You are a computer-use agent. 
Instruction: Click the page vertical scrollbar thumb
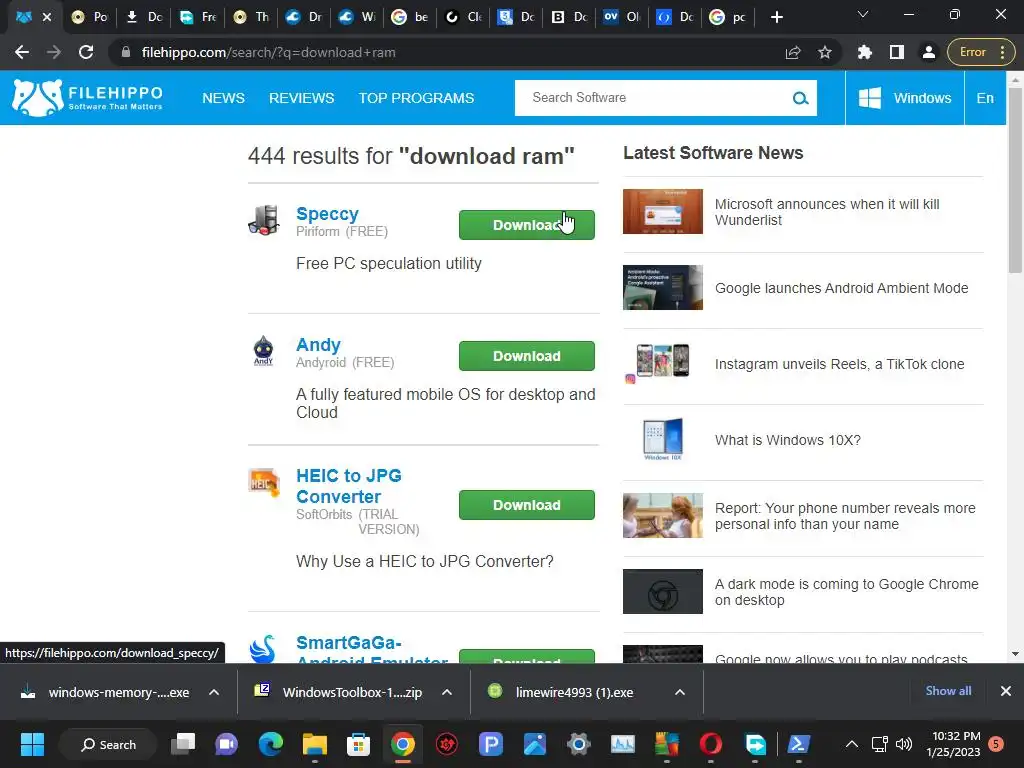1014,180
